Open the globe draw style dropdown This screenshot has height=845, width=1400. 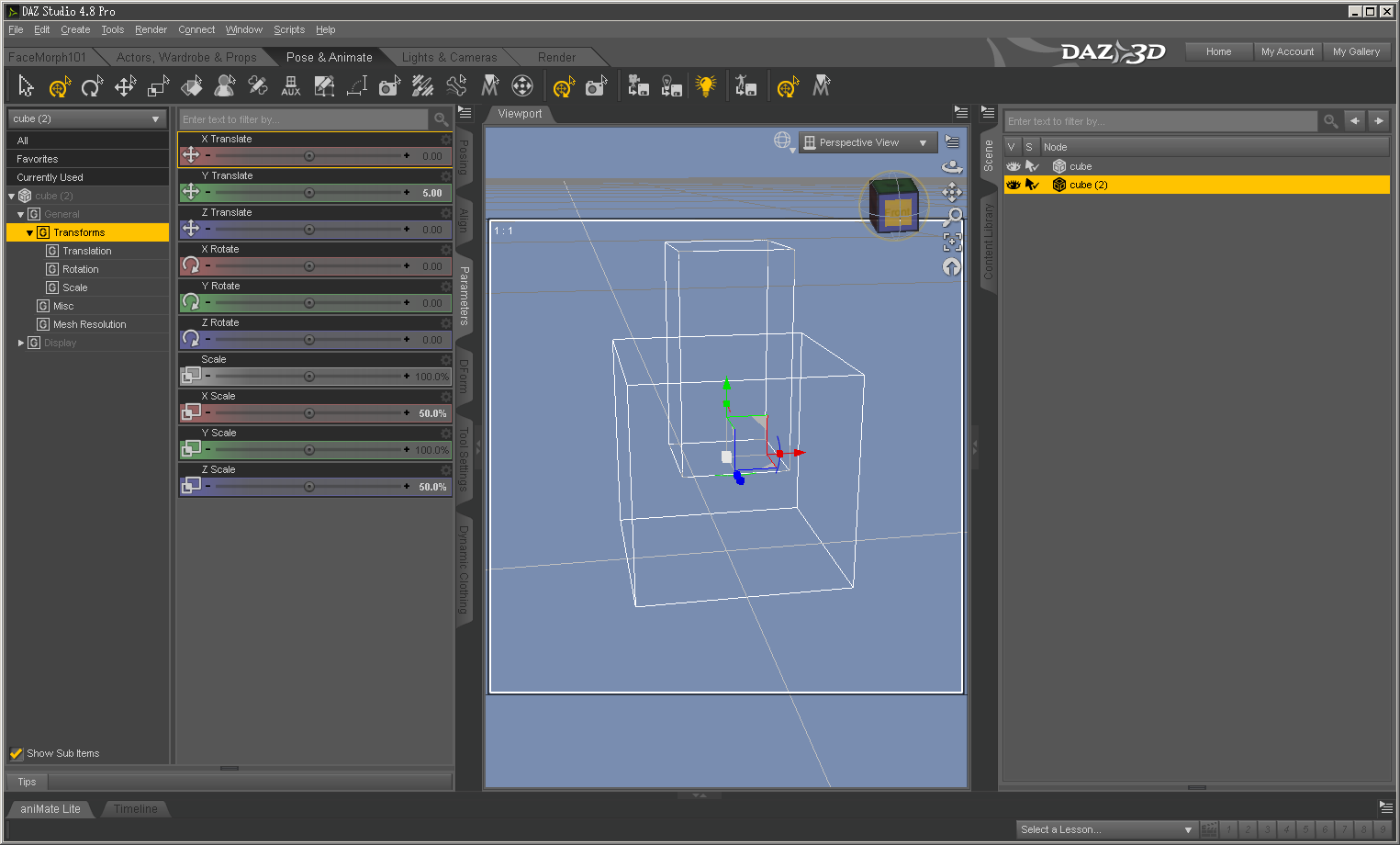click(783, 141)
